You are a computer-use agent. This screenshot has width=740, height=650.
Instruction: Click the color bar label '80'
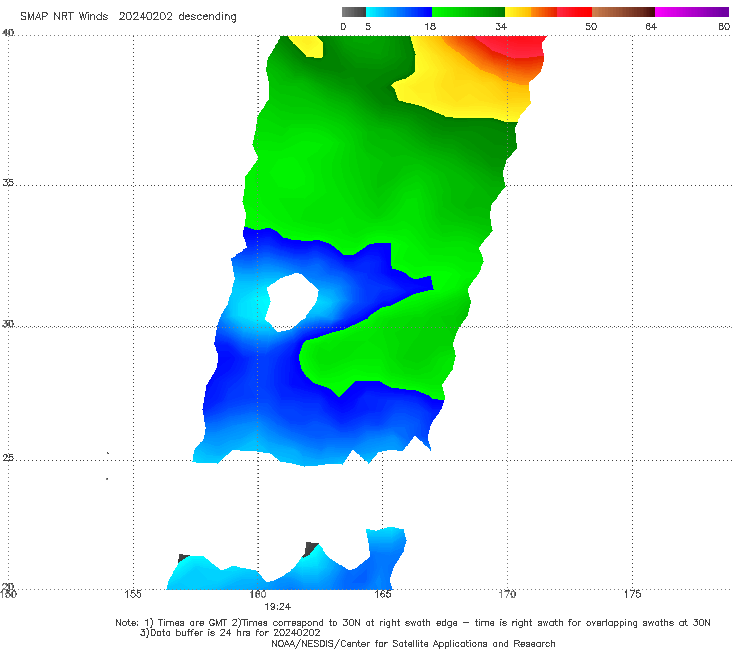(x=724, y=26)
